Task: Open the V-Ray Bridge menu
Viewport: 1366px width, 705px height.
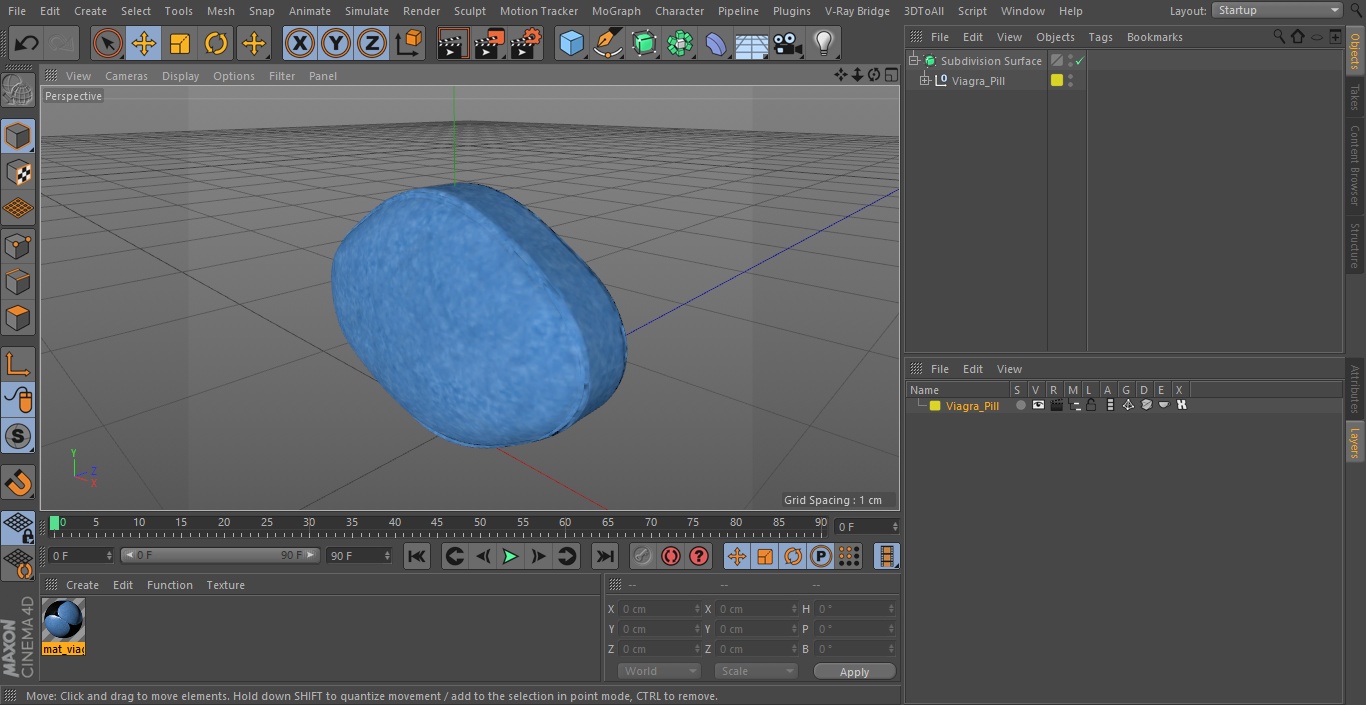Action: tap(857, 11)
